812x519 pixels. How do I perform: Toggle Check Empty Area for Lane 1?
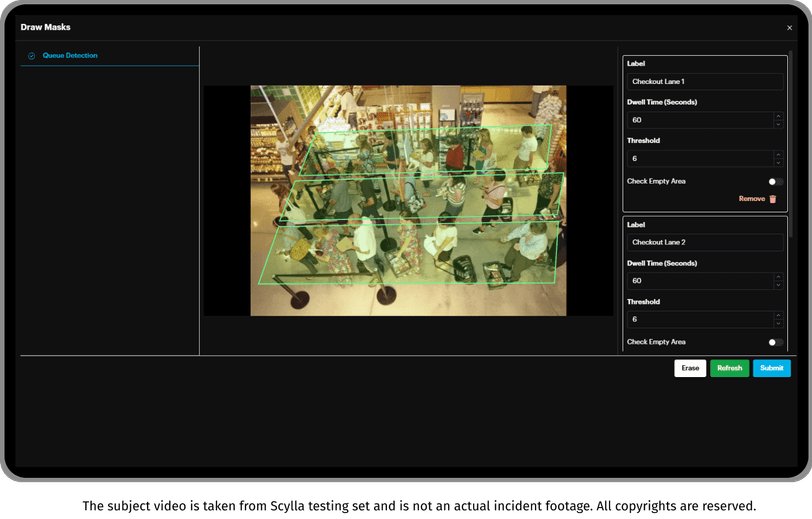click(775, 182)
